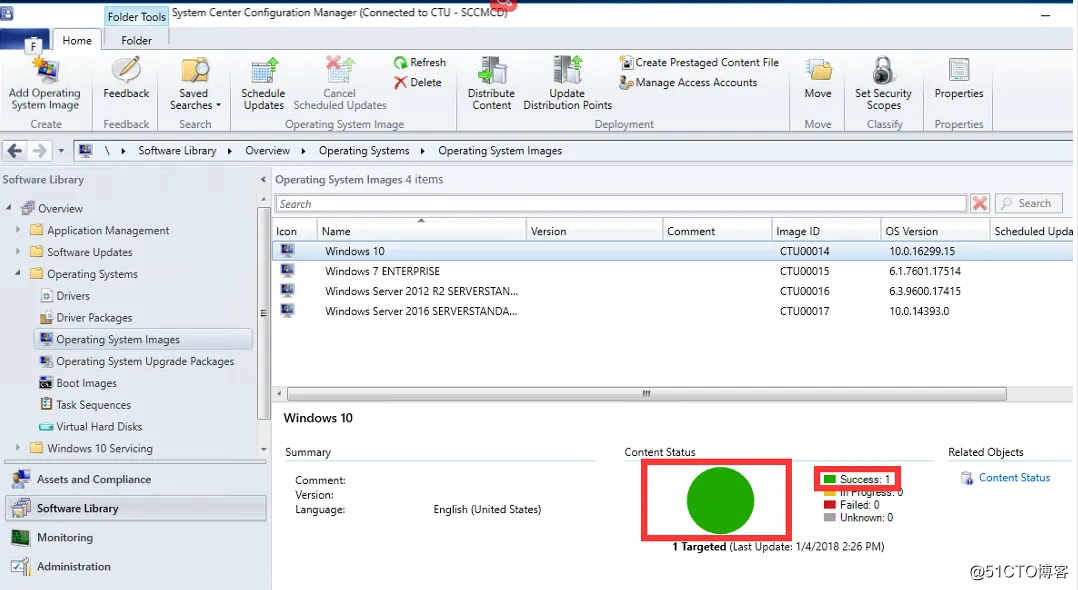Refresh the operating system images list
The width and height of the screenshot is (1078, 590).
coord(419,63)
